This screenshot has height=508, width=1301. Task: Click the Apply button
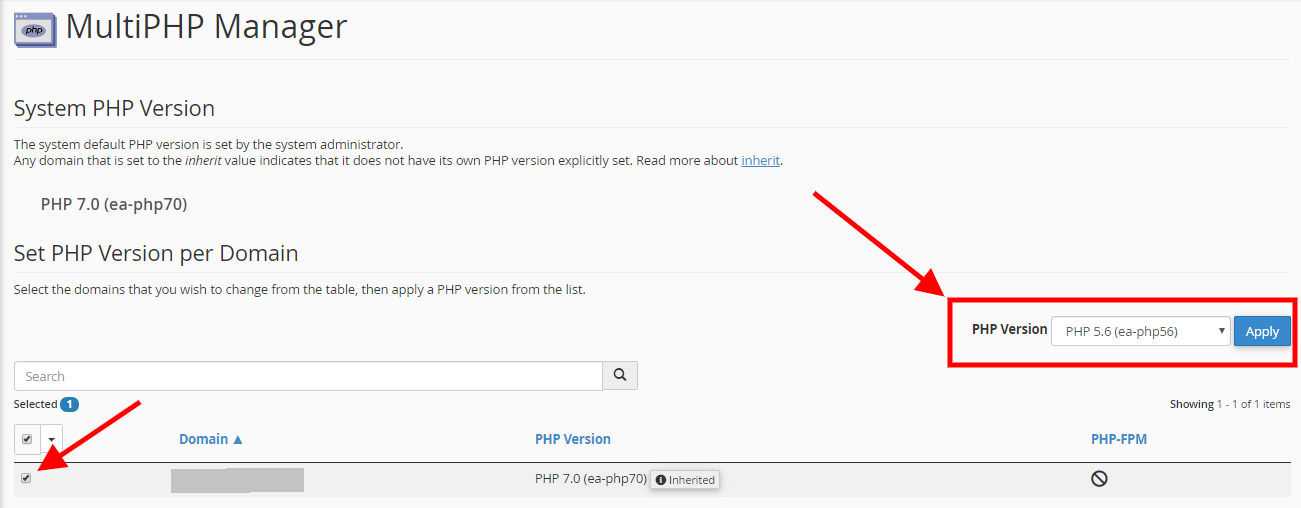click(1262, 331)
